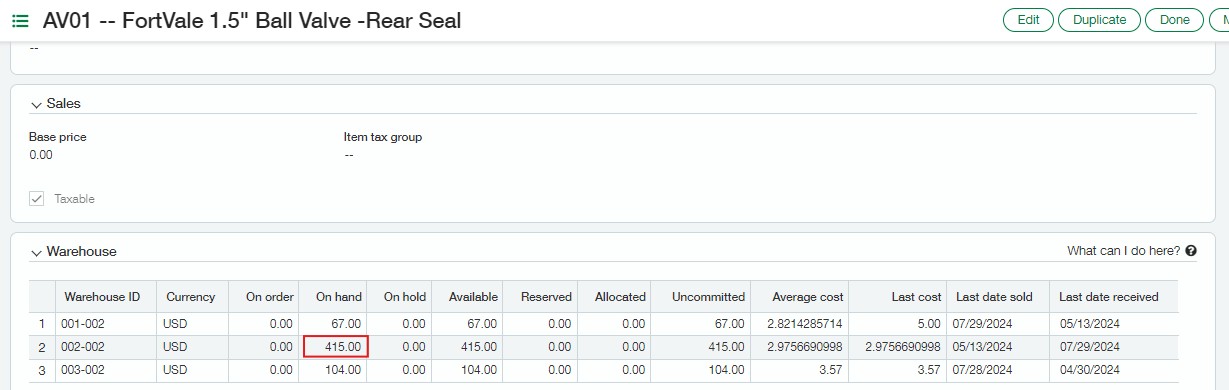Open the What can I do here link

tap(1123, 251)
